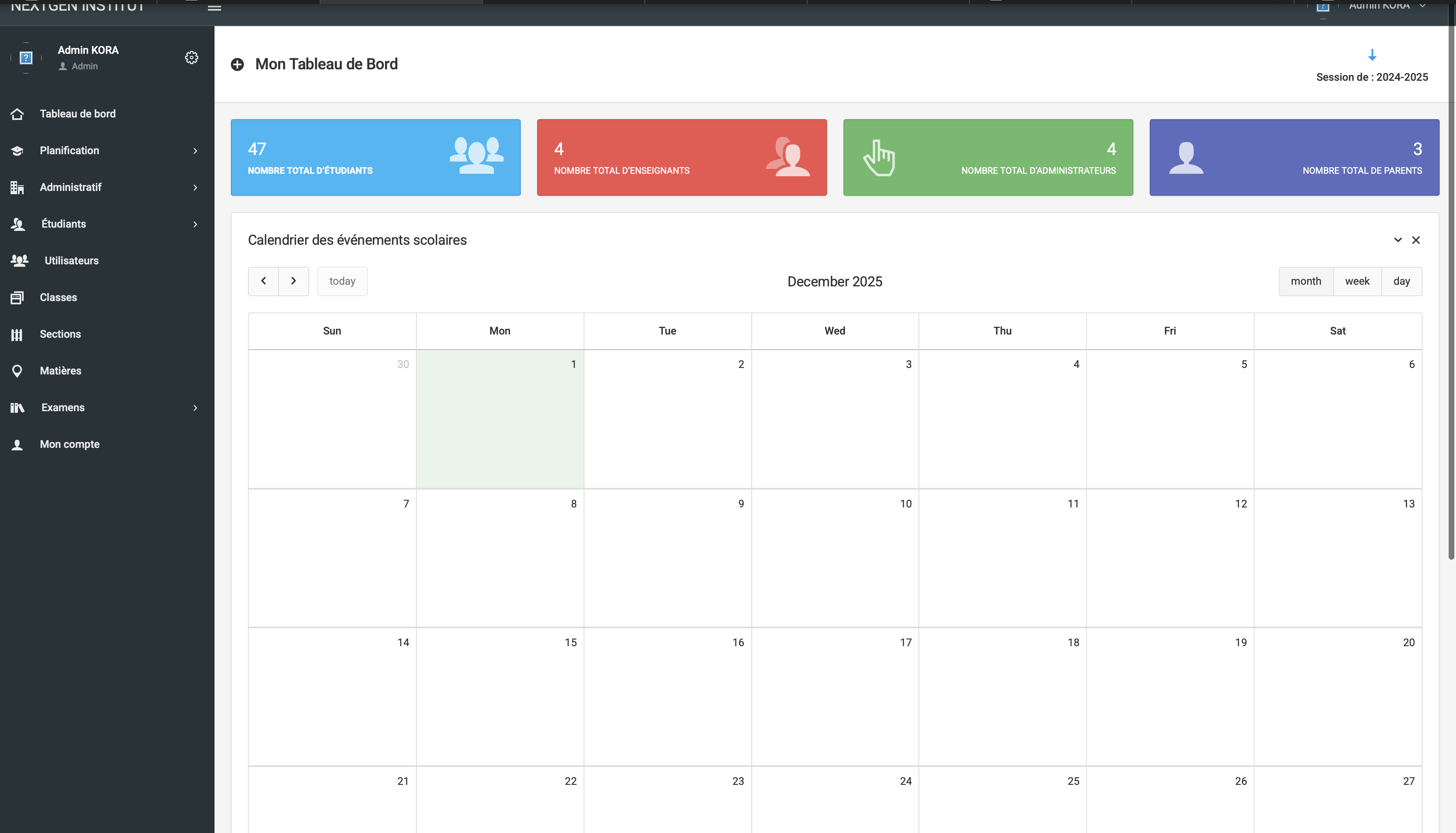This screenshot has height=833, width=1456.
Task: Switch calendar to week view
Action: [x=1357, y=281]
